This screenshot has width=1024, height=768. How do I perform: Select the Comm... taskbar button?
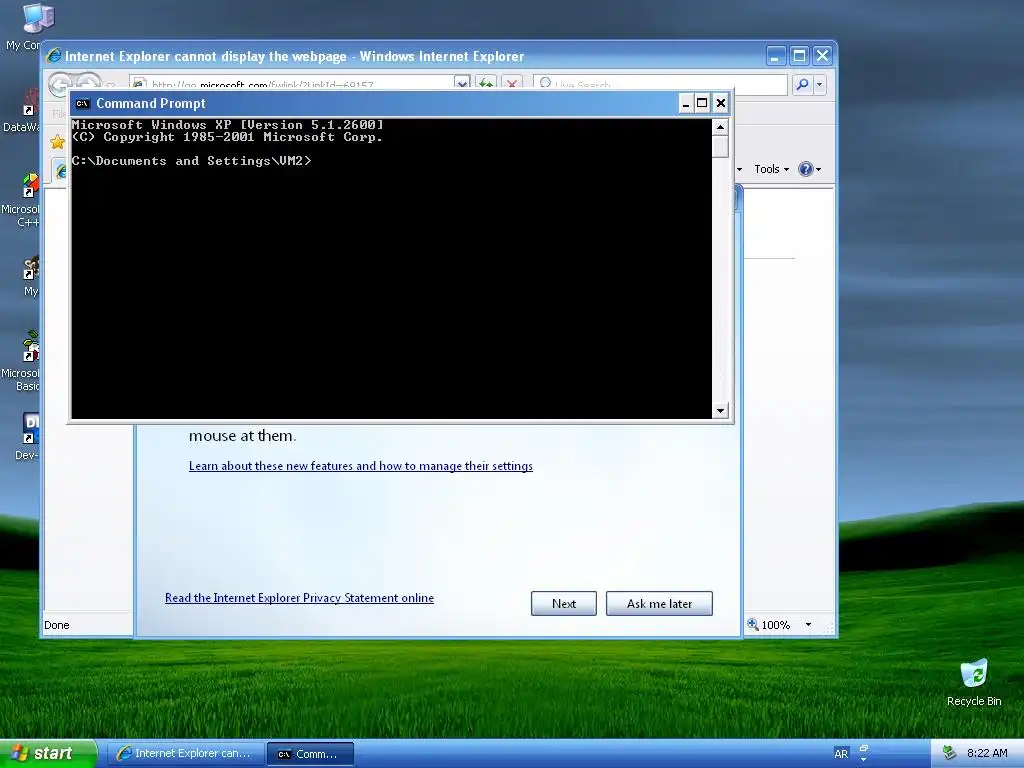coord(310,754)
